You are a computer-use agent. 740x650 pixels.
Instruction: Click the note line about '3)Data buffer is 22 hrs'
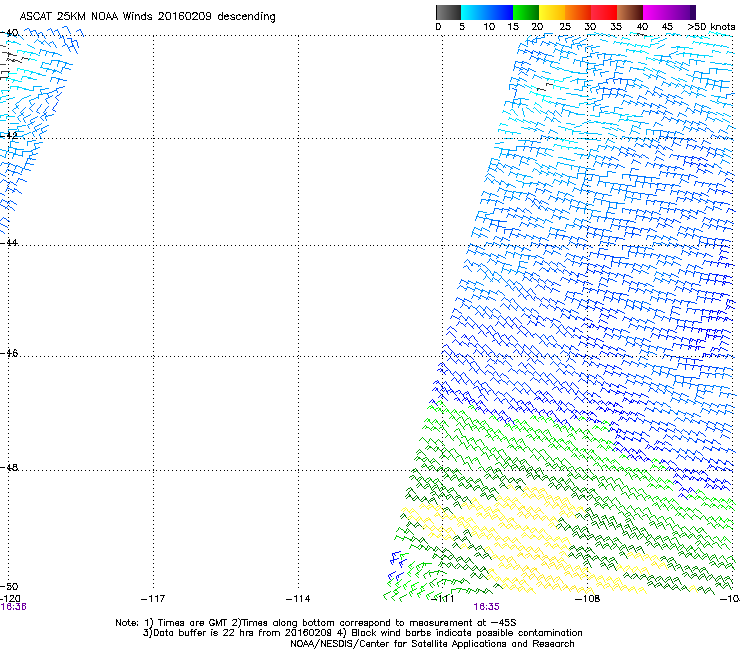click(362, 633)
